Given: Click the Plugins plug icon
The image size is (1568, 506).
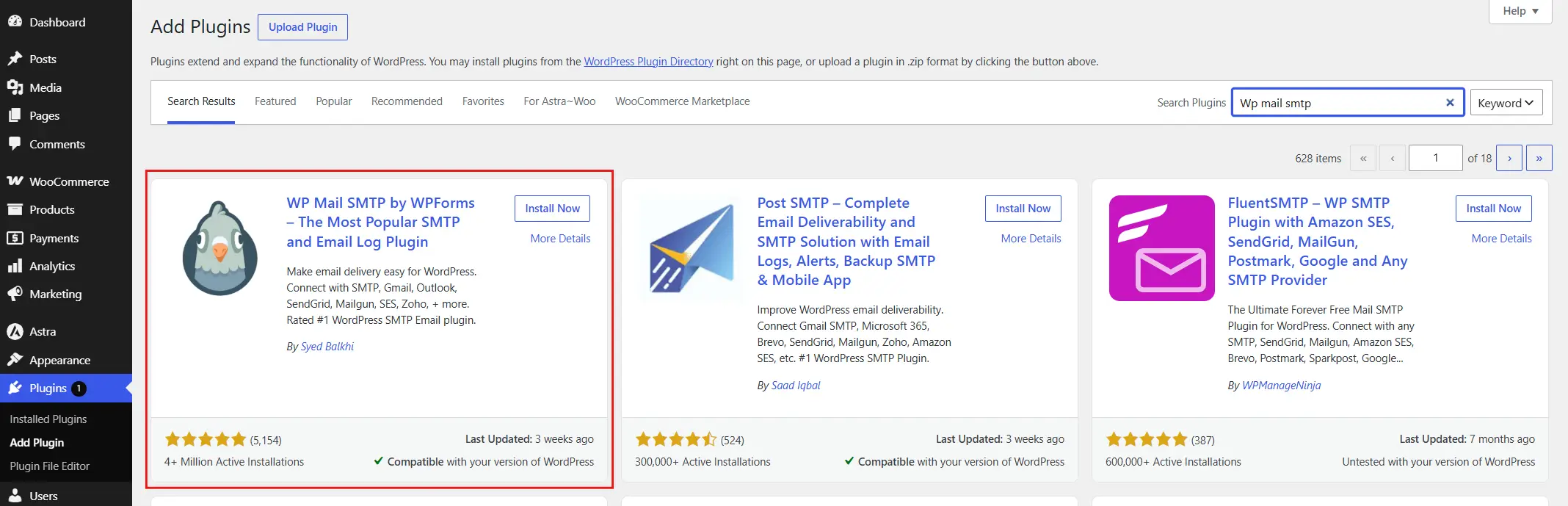Looking at the screenshot, I should click(15, 388).
